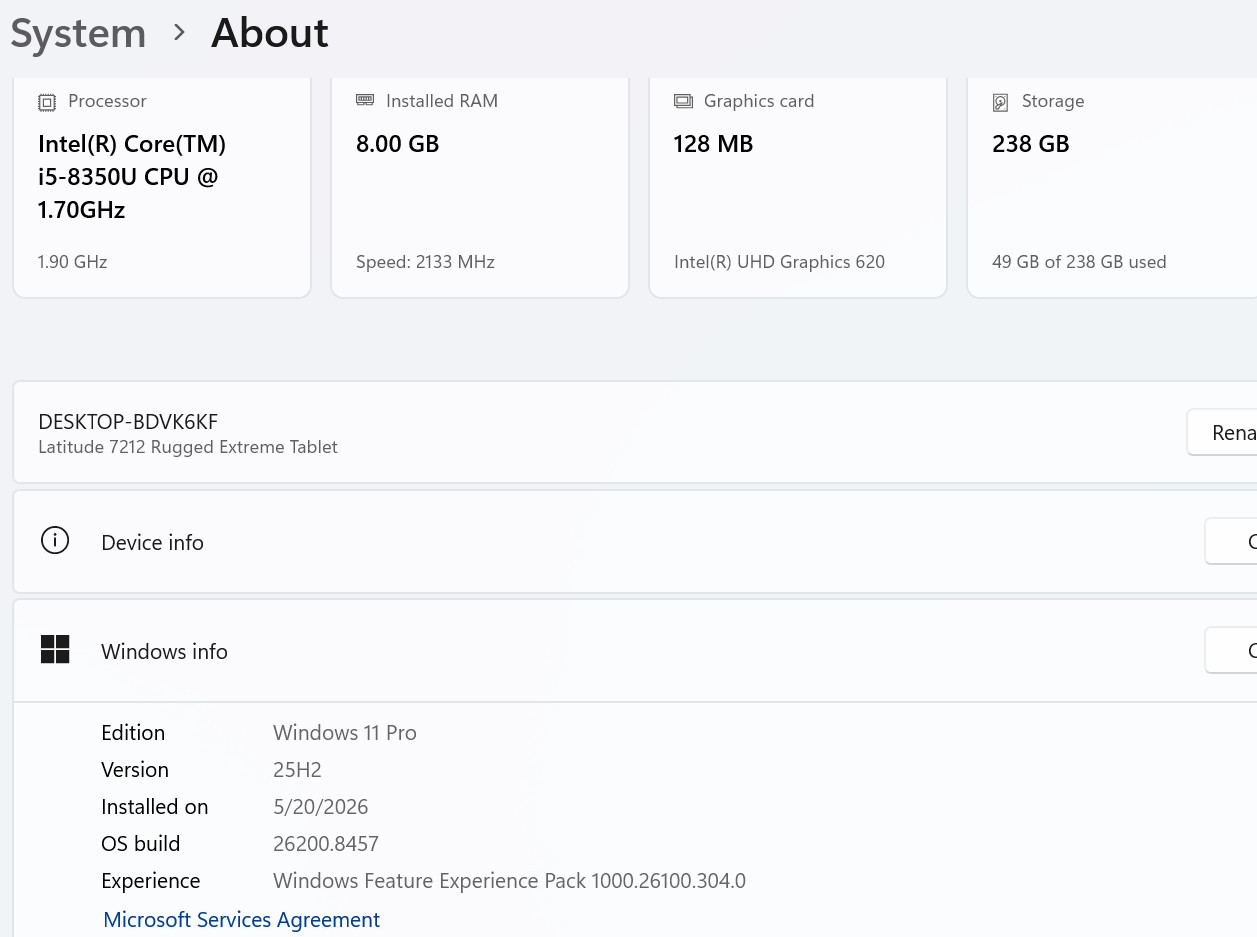Viewport: 1257px width, 937px height.
Task: Click the Edition label
Action: (x=133, y=732)
